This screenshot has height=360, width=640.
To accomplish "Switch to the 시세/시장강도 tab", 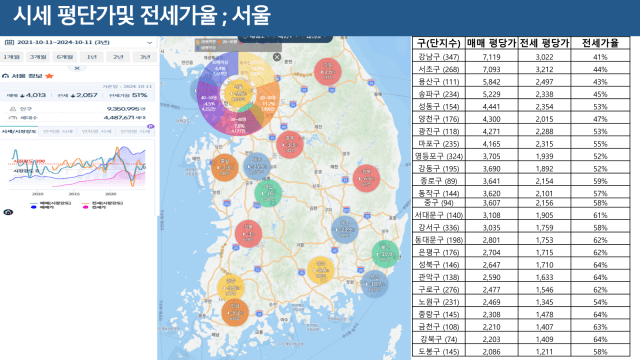I will coord(19,131).
